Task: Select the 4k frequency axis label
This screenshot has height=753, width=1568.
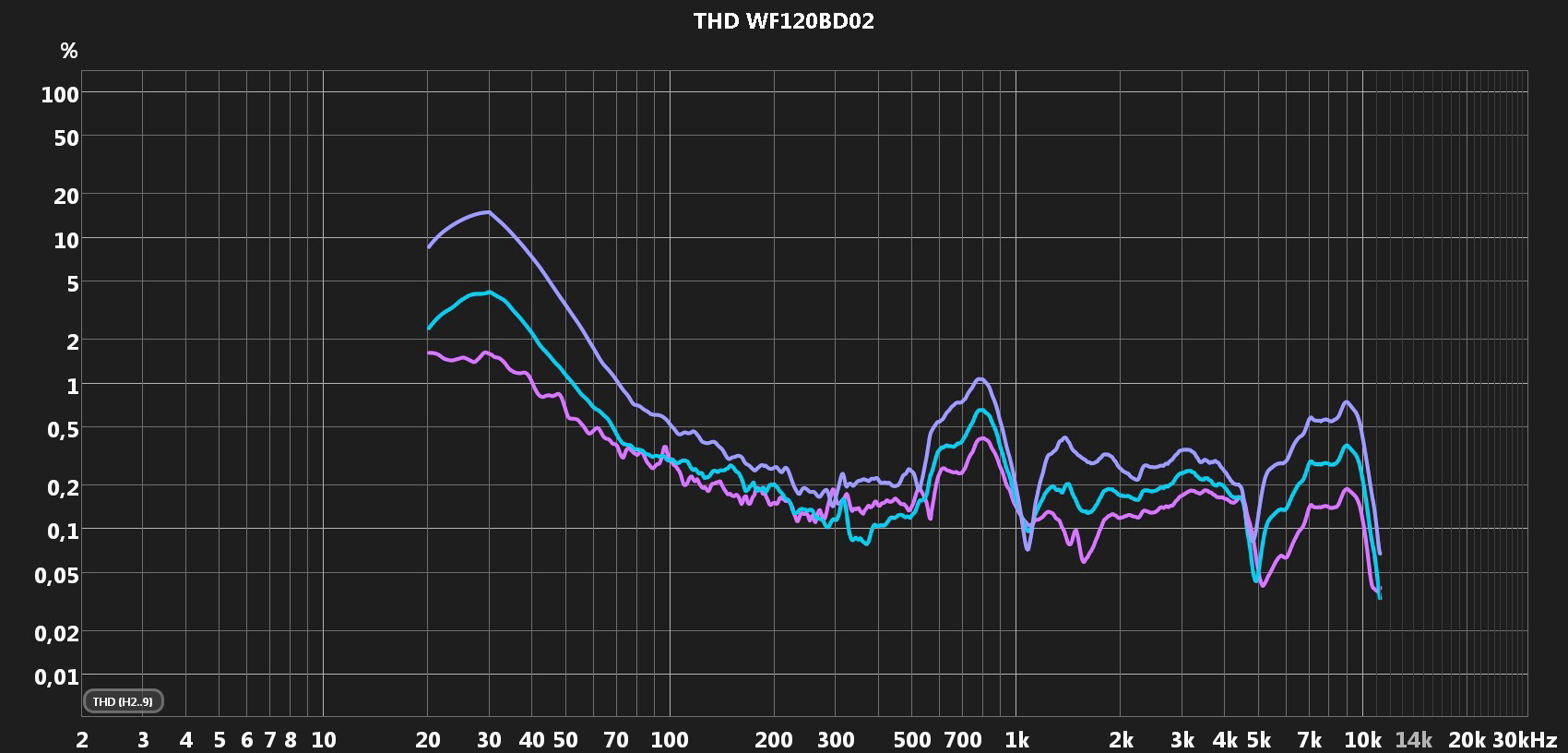Action: tap(1226, 740)
